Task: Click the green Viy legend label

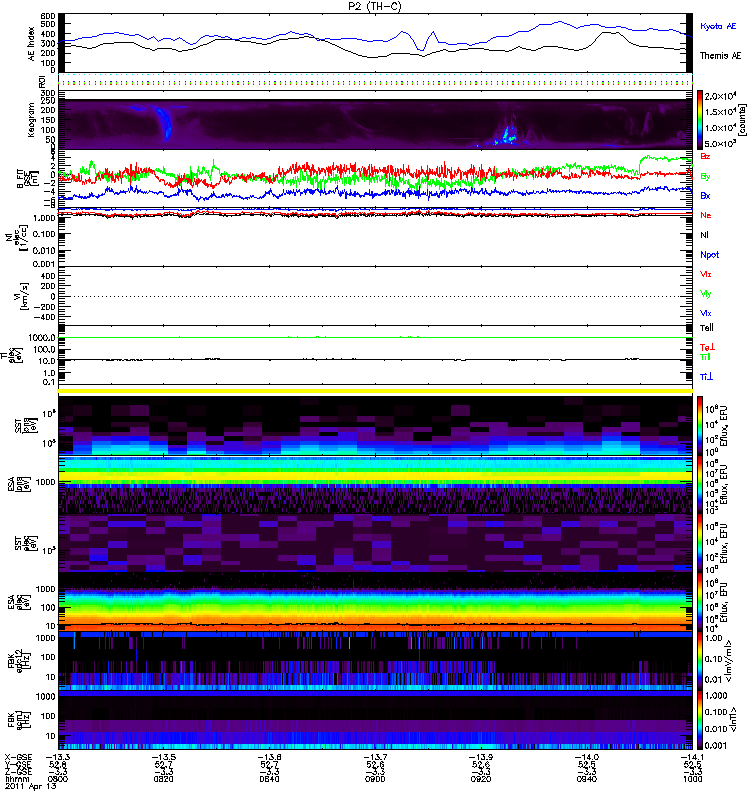Action: pos(705,294)
